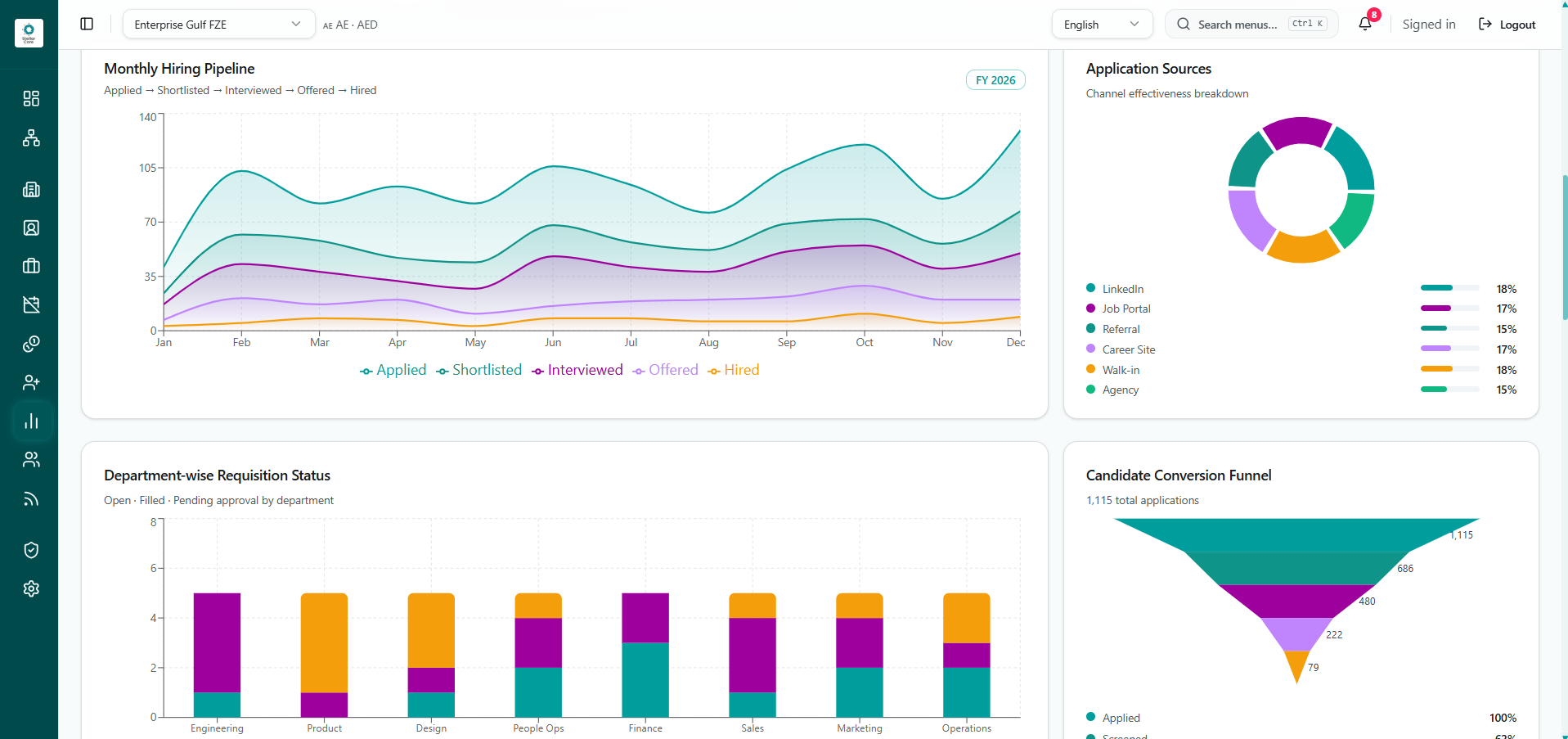Select the bar chart analytics sidebar icon
This screenshot has height=739, width=1568.
tap(31, 421)
